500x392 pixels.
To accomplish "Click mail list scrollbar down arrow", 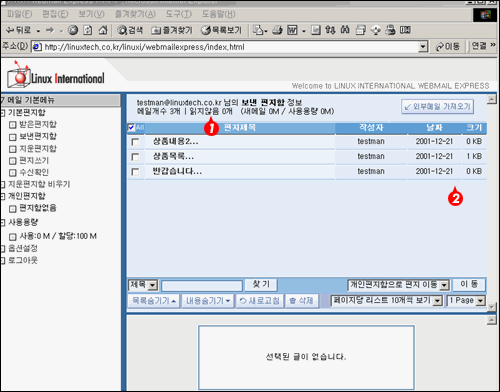I will (x=491, y=307).
